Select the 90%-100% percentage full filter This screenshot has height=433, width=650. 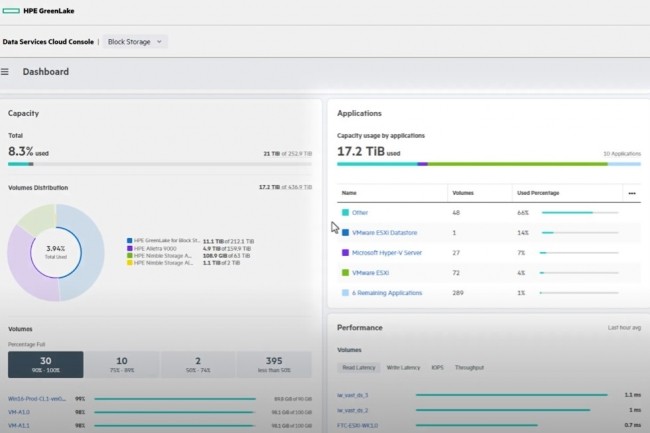tap(45, 364)
